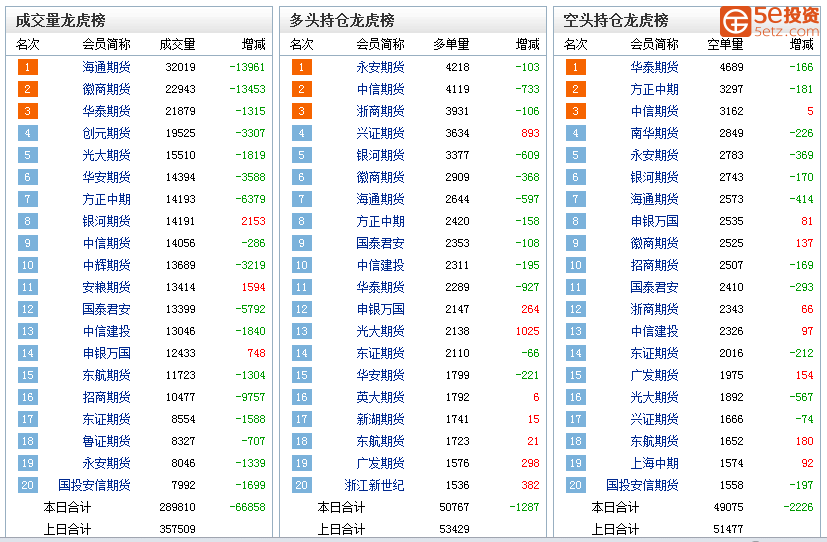Click red change value 893

(x=530, y=133)
